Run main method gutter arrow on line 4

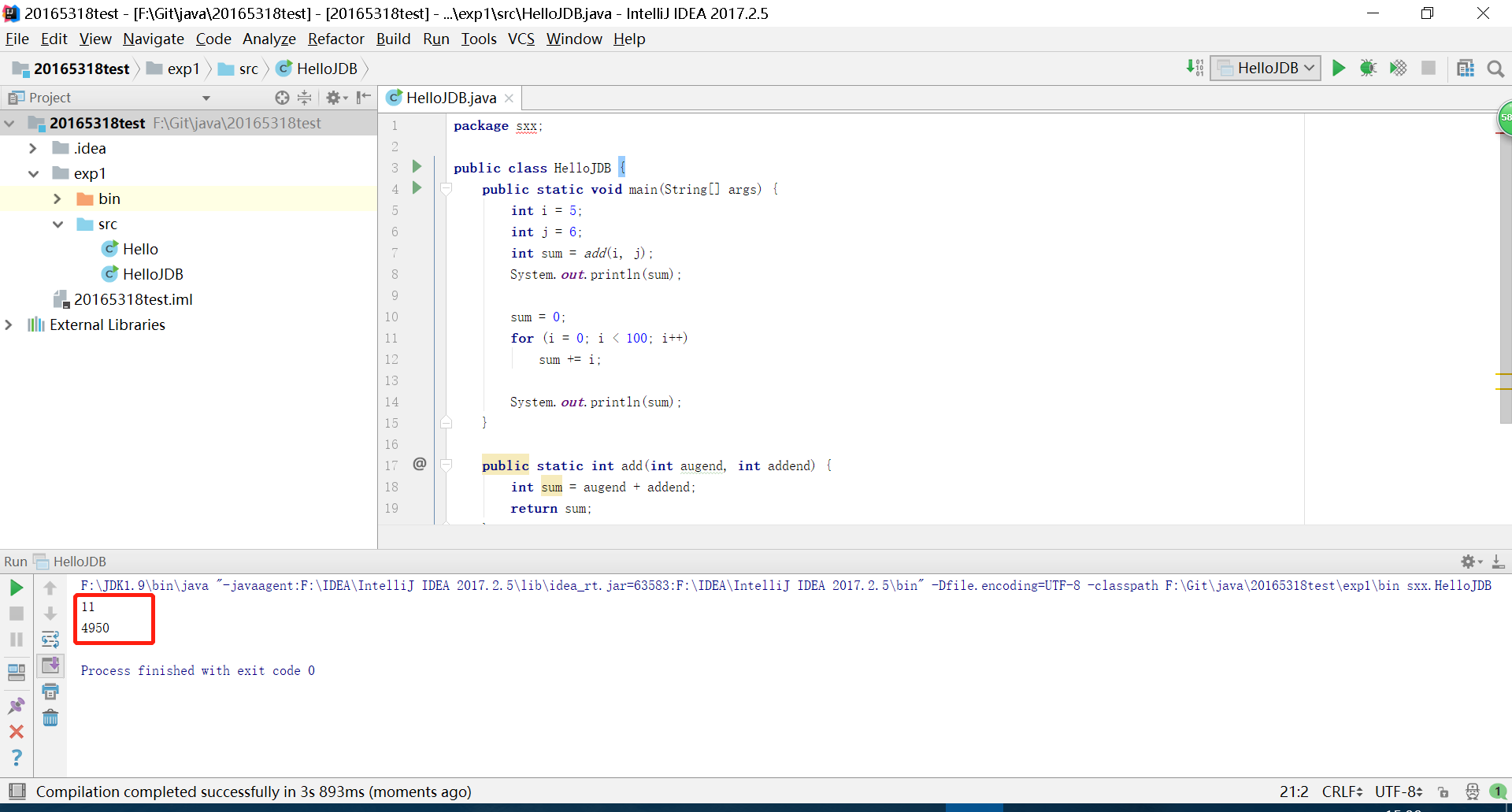[x=417, y=188]
